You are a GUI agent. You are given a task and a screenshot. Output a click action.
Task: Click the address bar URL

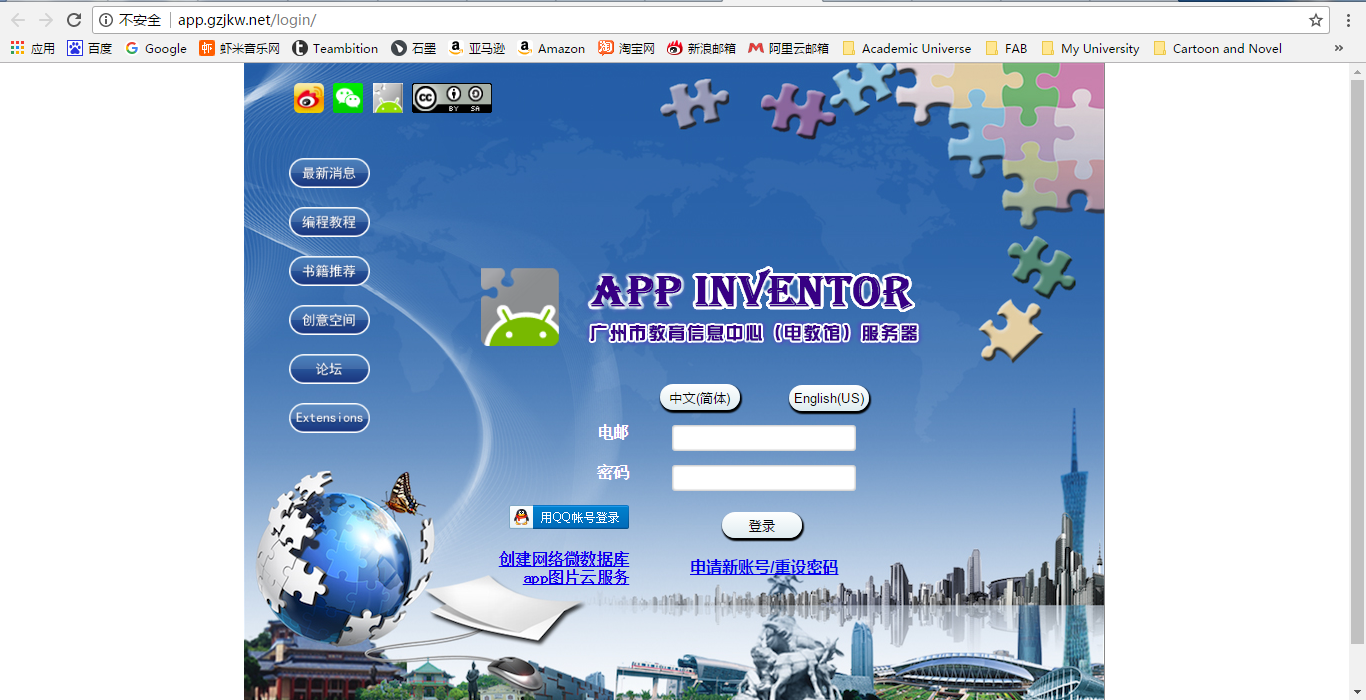pos(247,20)
